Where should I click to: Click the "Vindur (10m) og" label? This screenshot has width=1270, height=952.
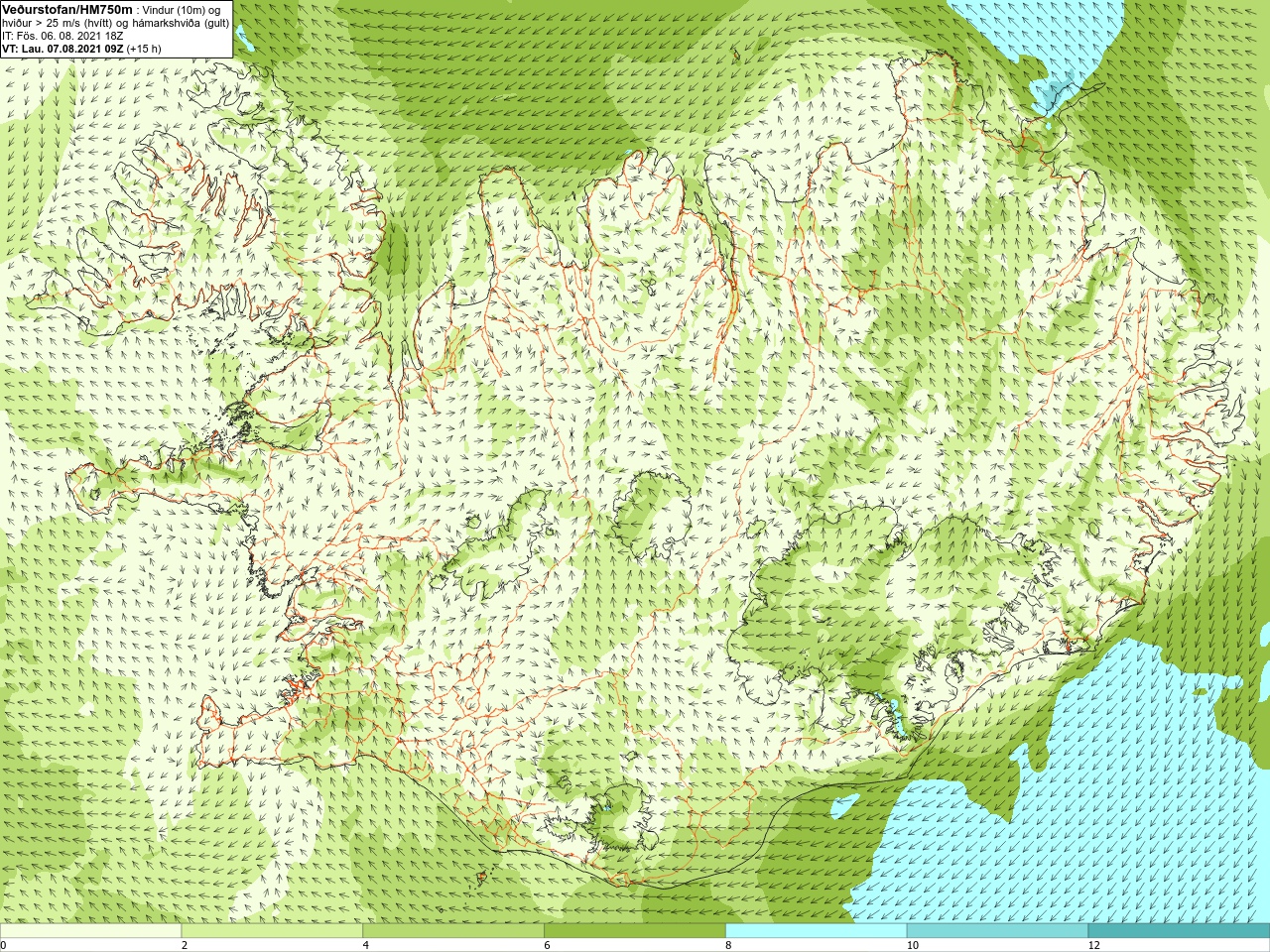[182, 10]
